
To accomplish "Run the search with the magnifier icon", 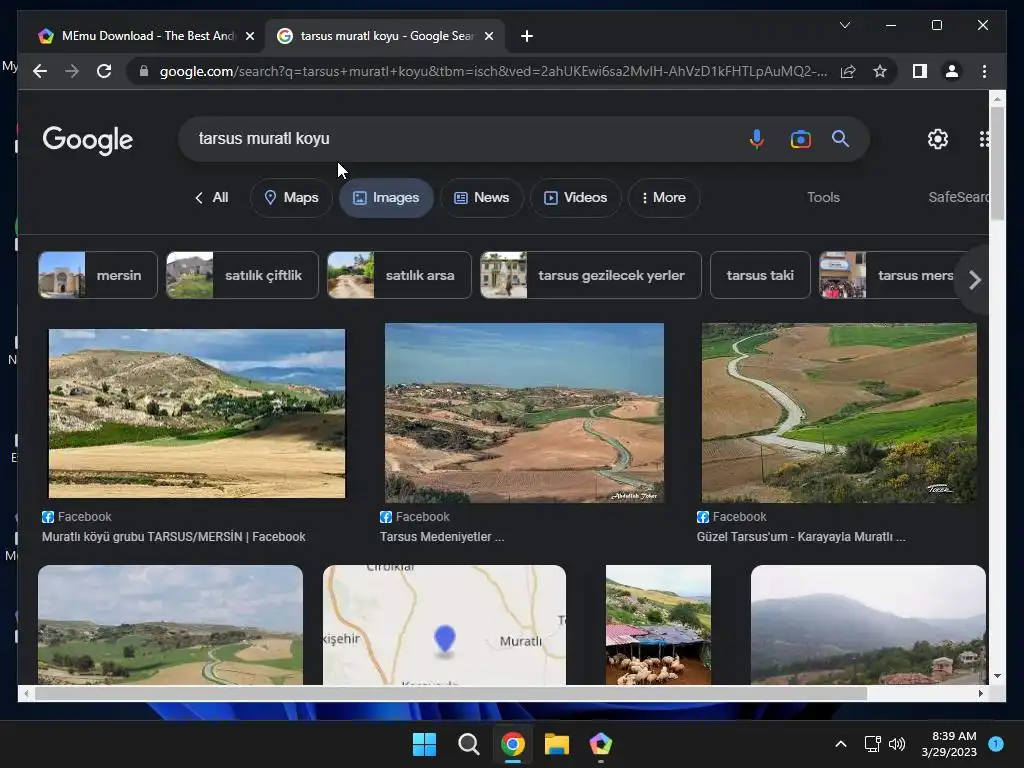I will click(x=840, y=138).
